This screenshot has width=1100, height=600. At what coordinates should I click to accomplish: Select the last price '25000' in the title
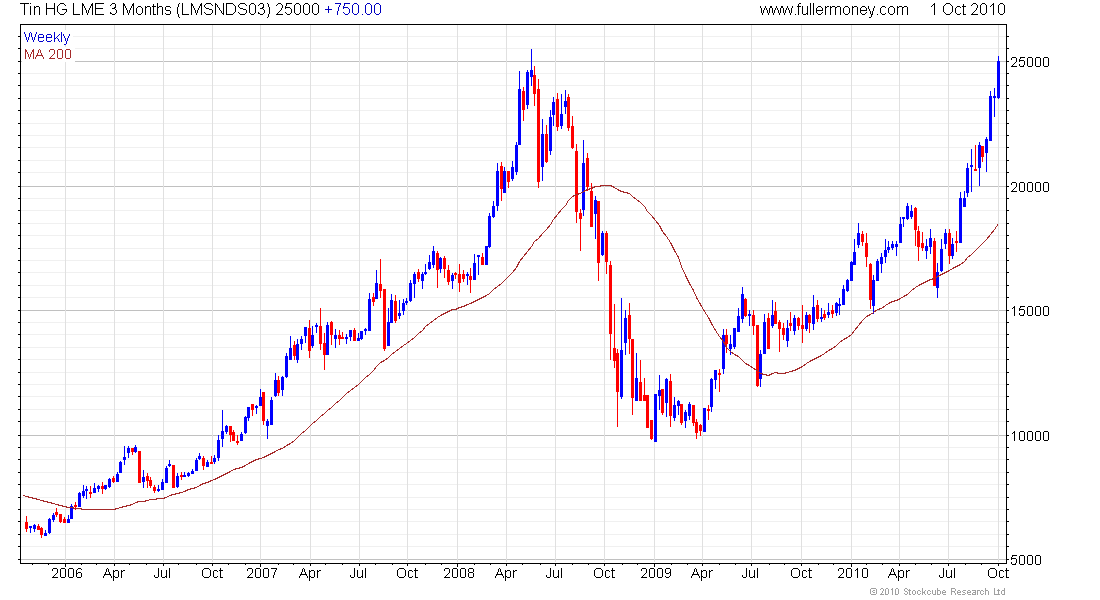pyautogui.click(x=297, y=9)
